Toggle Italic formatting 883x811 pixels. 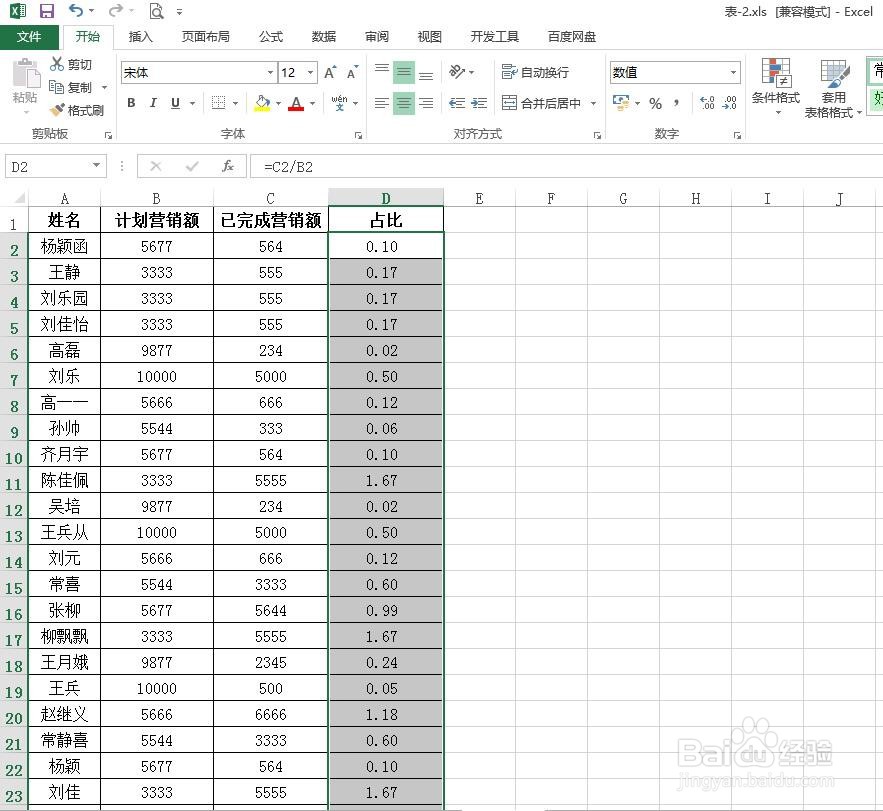point(153,103)
